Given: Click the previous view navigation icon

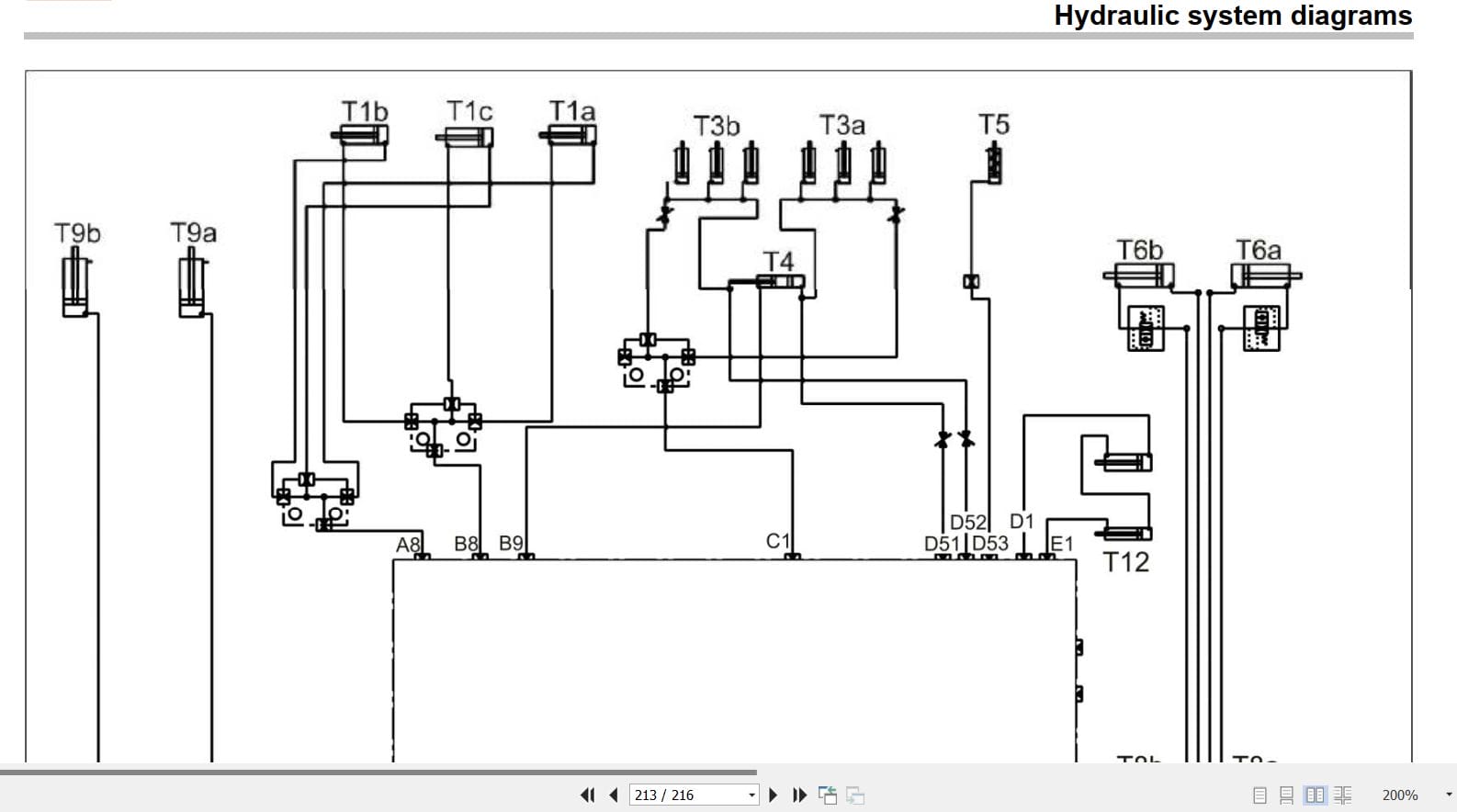Looking at the screenshot, I should pyautogui.click(x=828, y=795).
